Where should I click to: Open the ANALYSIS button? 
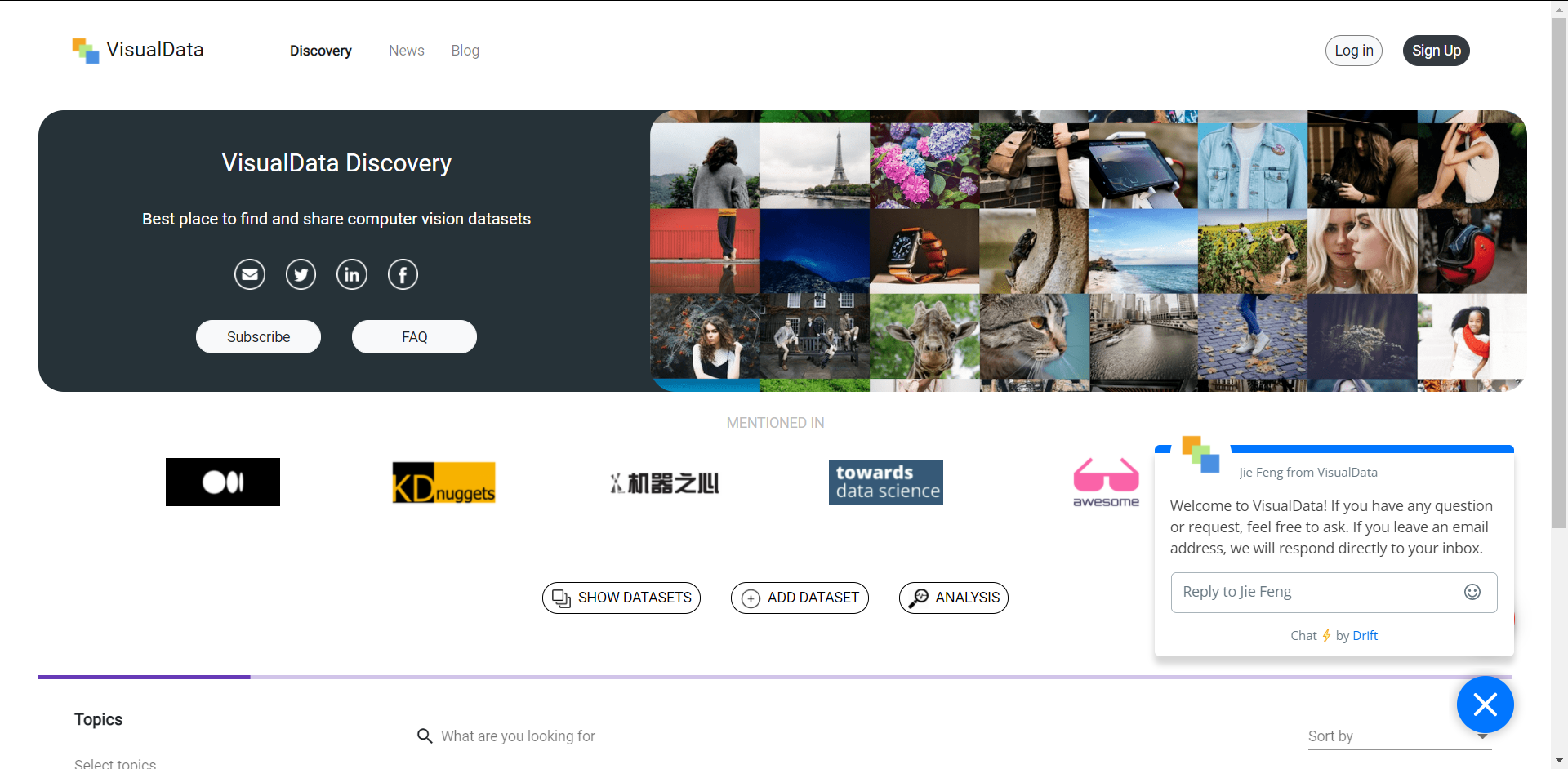(954, 598)
